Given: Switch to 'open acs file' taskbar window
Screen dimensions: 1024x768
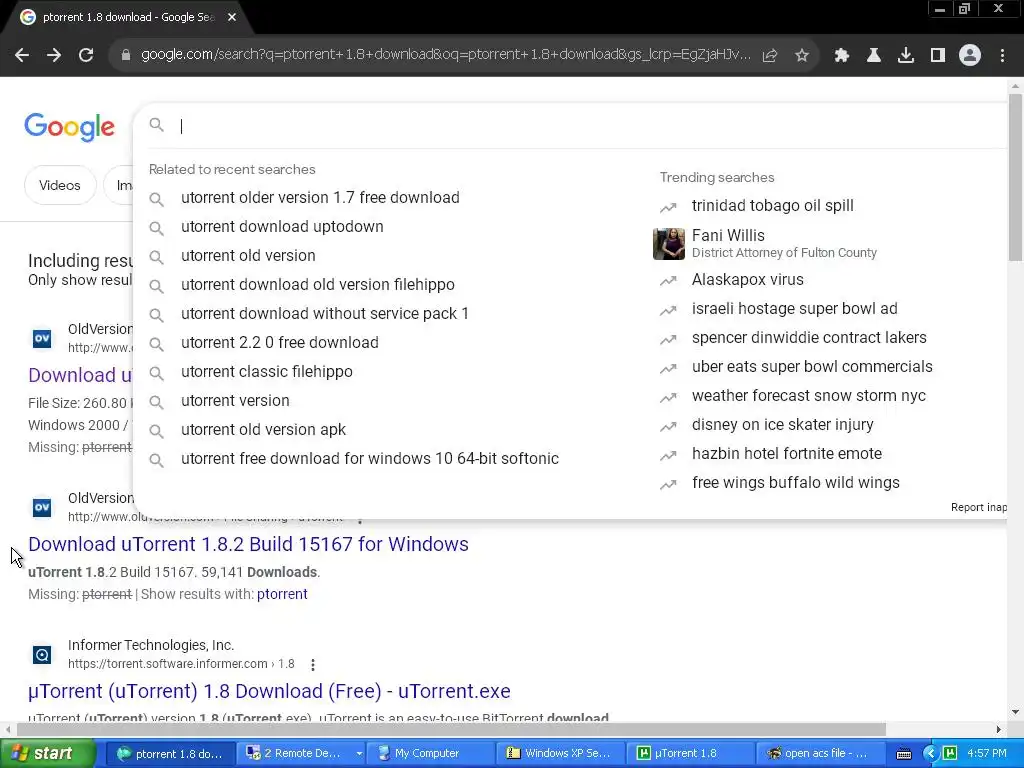Looking at the screenshot, I should pos(820,754).
